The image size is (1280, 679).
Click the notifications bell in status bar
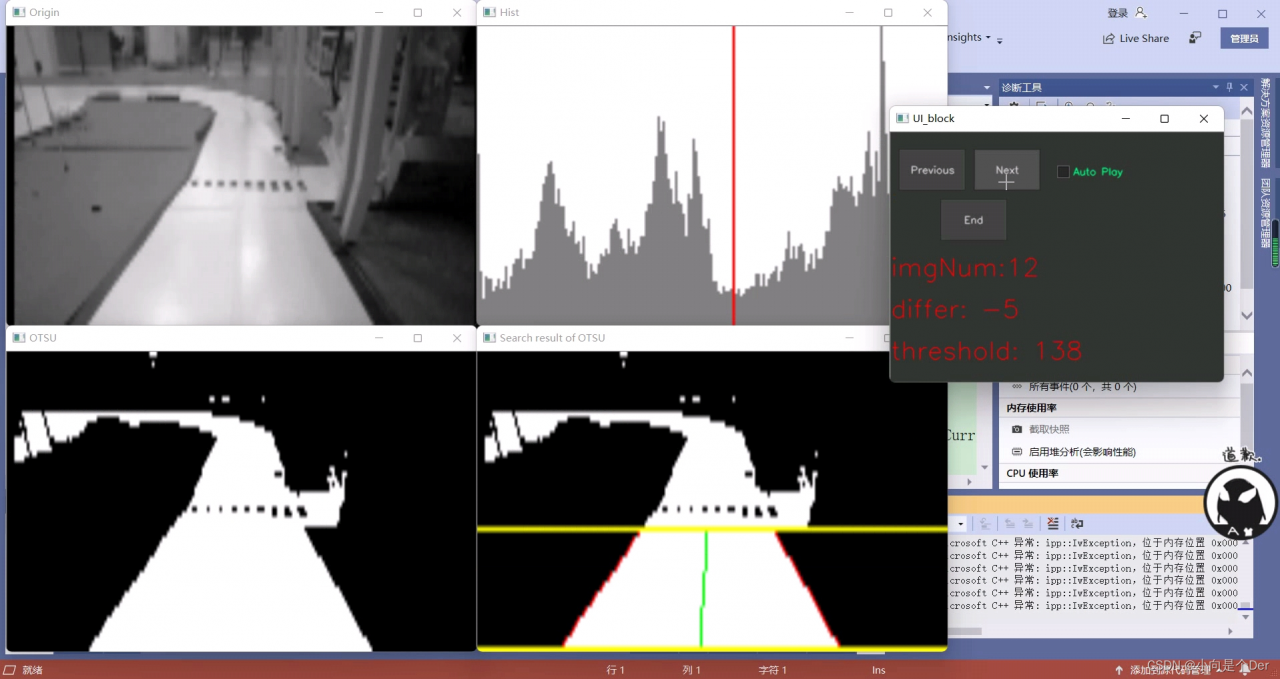1244,670
